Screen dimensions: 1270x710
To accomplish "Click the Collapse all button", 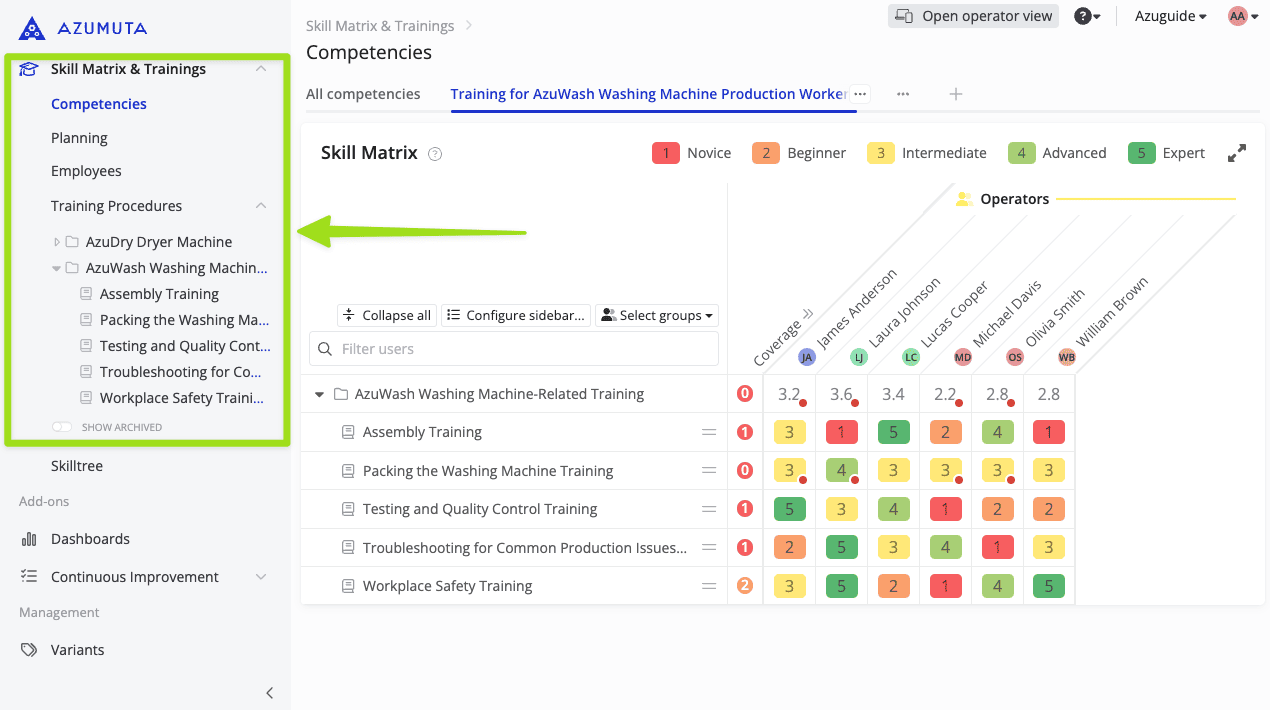I will point(387,315).
